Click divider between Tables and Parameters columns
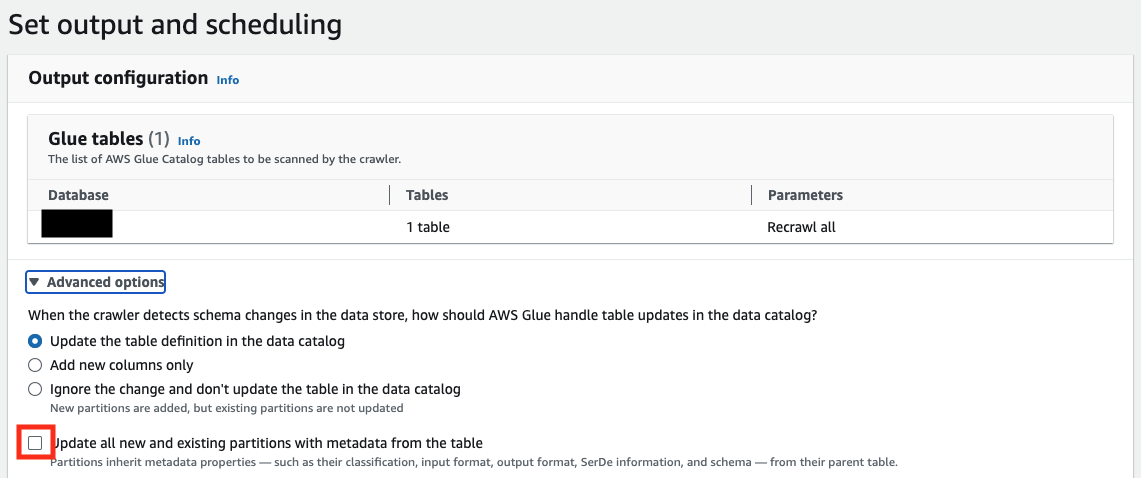 [x=751, y=195]
